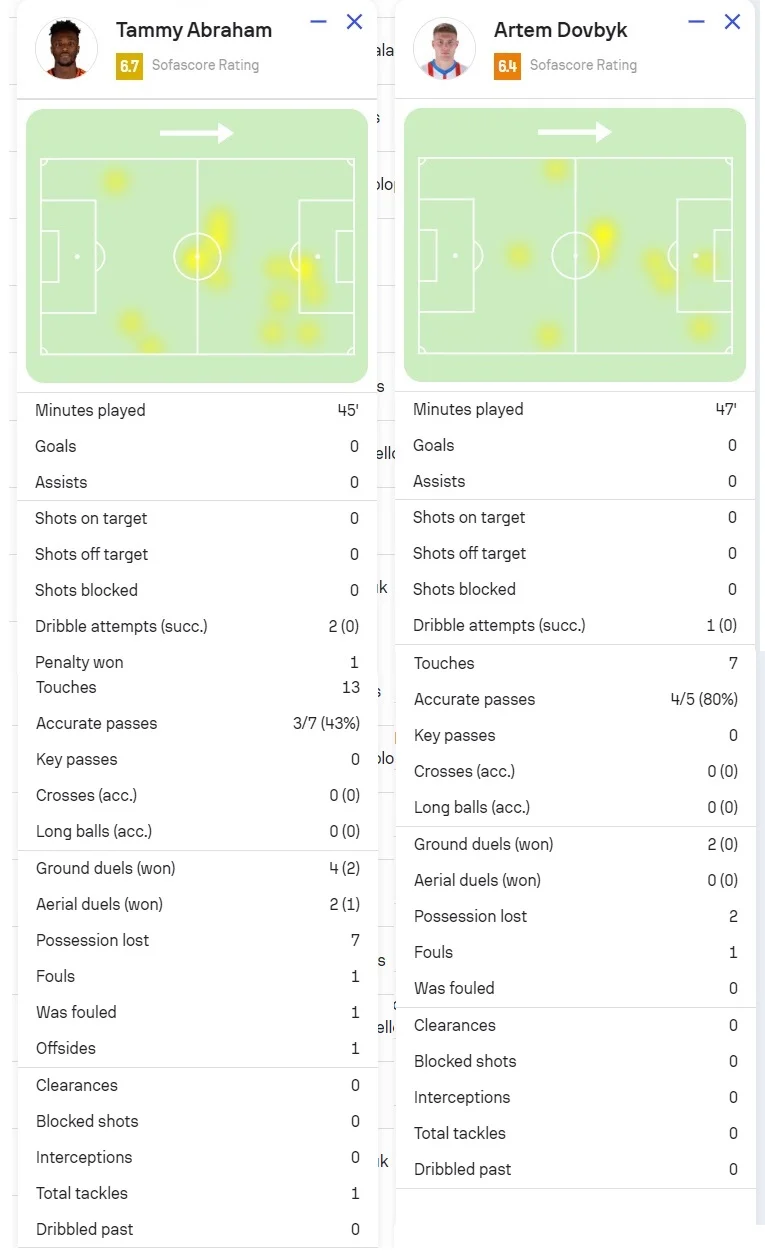The image size is (765, 1251).
Task: Close Tammy Abraham's stats panel
Action: (x=354, y=21)
